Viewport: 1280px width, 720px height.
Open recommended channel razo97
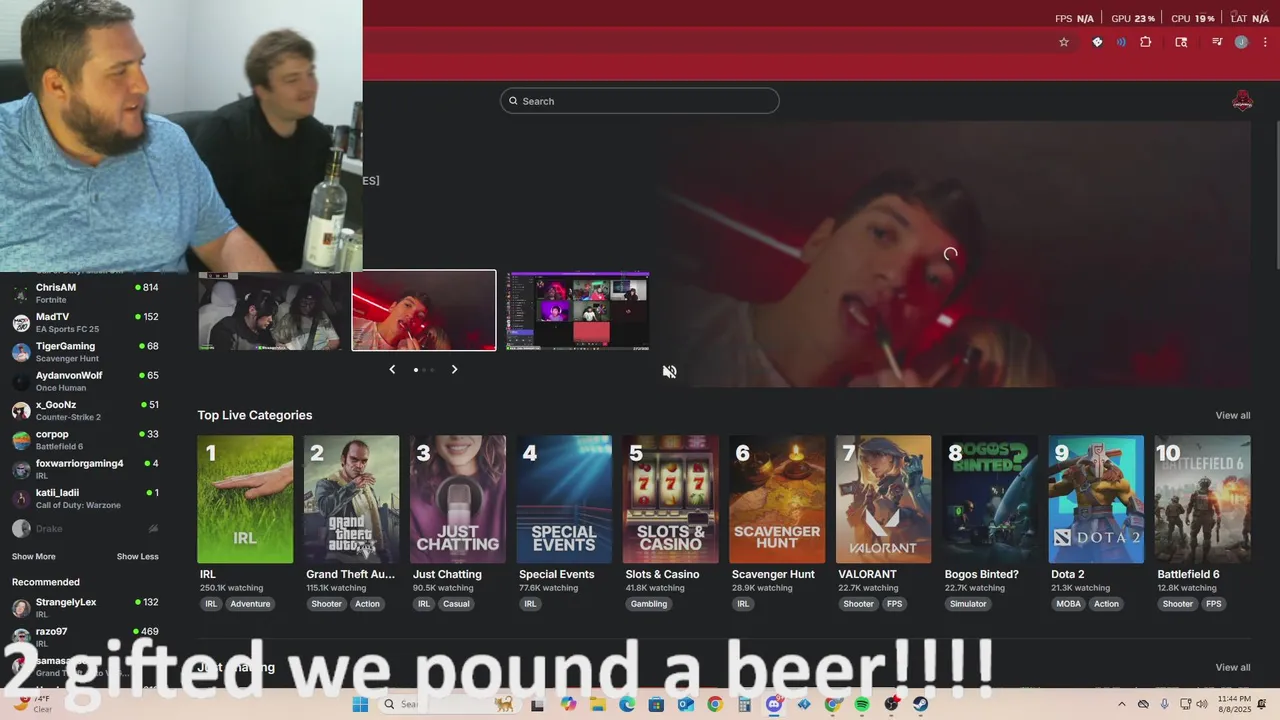coord(85,637)
